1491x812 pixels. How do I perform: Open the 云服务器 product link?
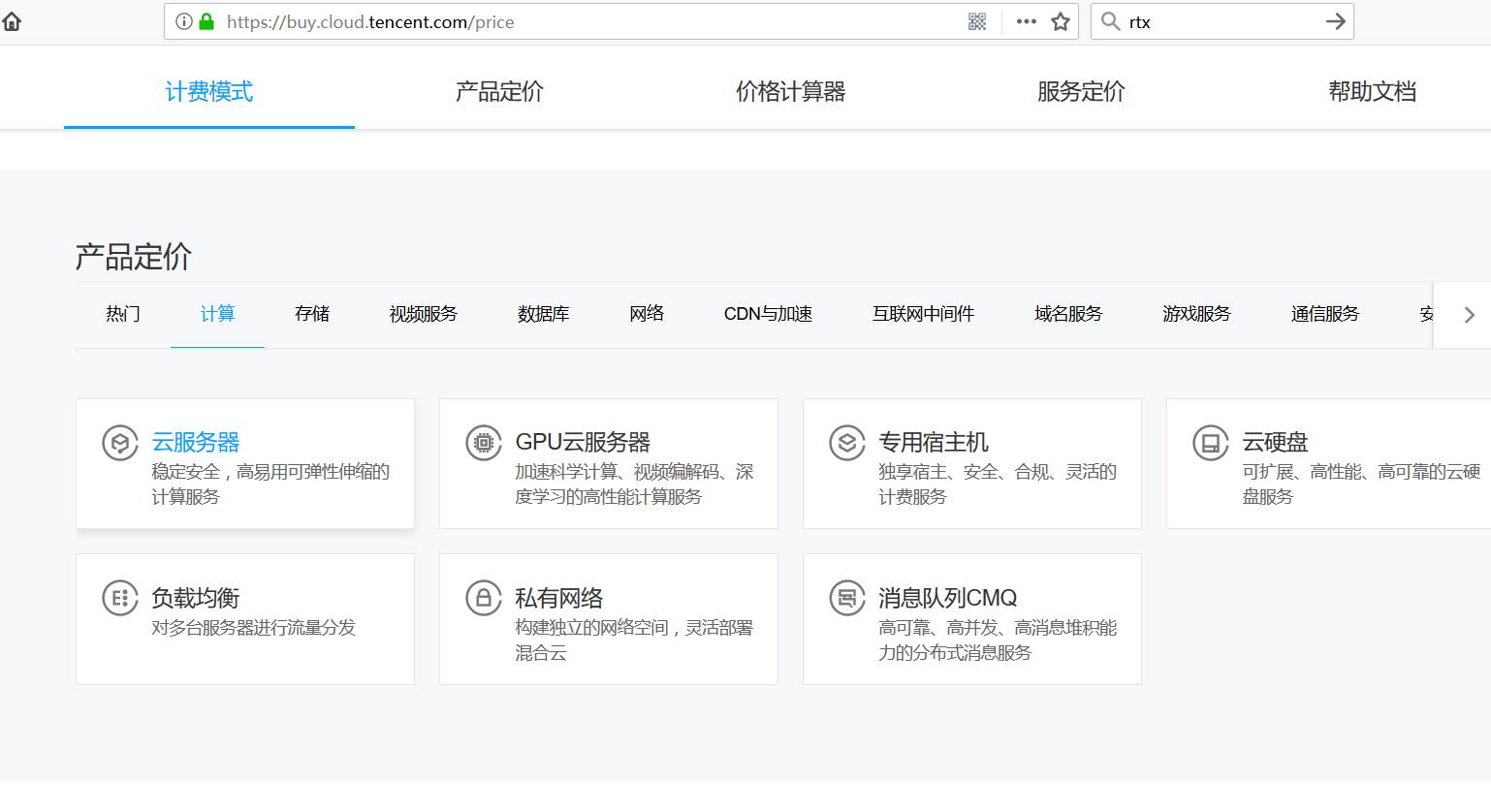coord(195,442)
